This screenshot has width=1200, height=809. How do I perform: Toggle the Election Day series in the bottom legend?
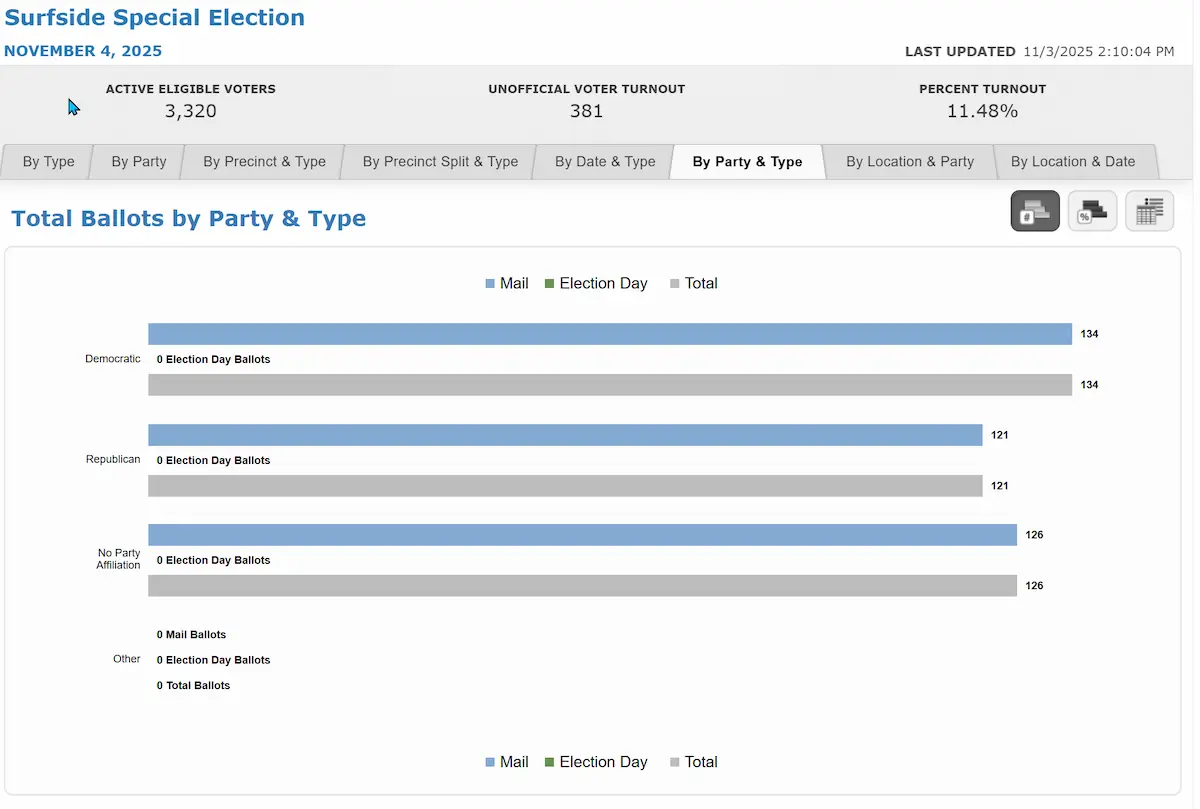coord(596,762)
